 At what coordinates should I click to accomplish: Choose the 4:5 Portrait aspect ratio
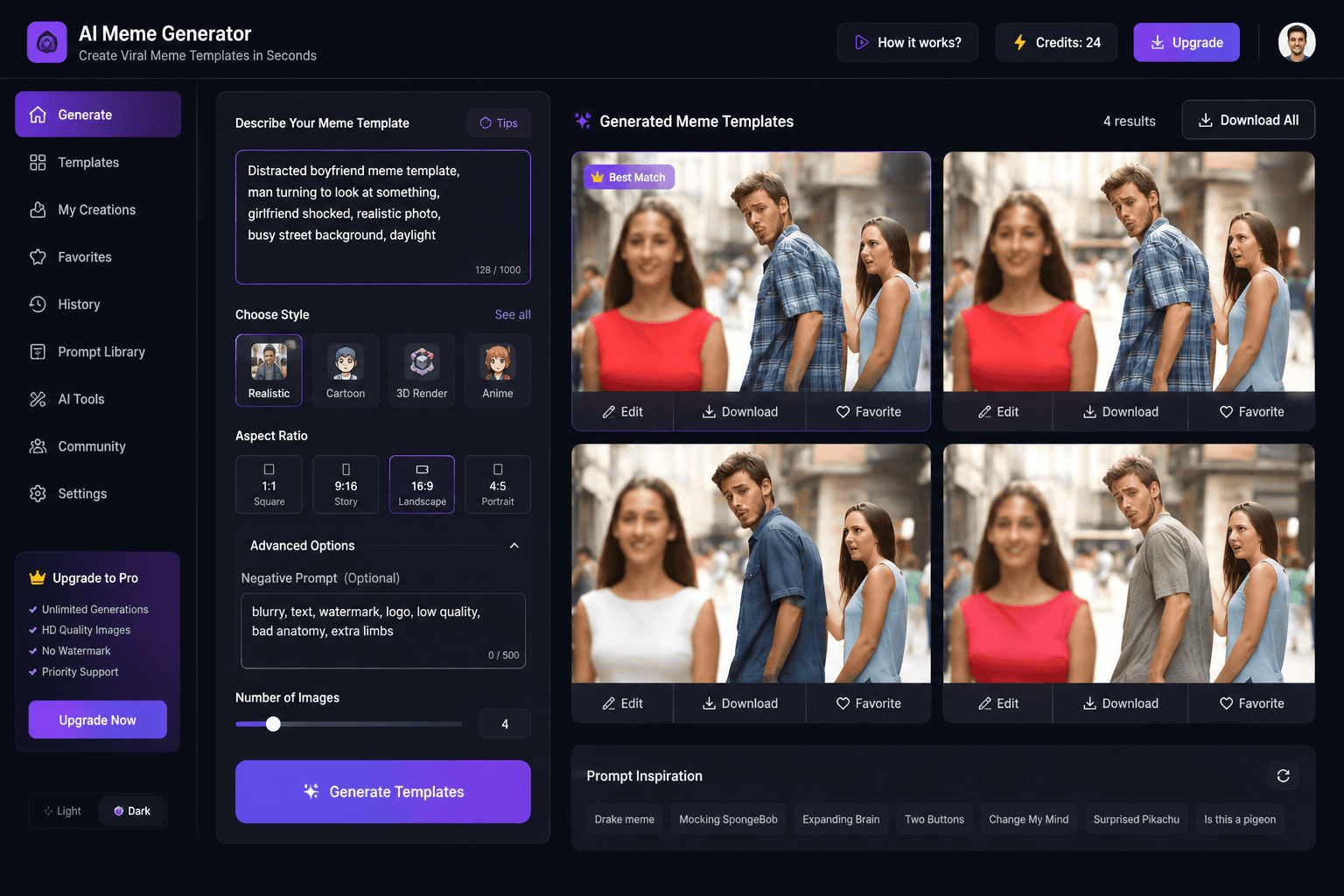pyautogui.click(x=498, y=484)
